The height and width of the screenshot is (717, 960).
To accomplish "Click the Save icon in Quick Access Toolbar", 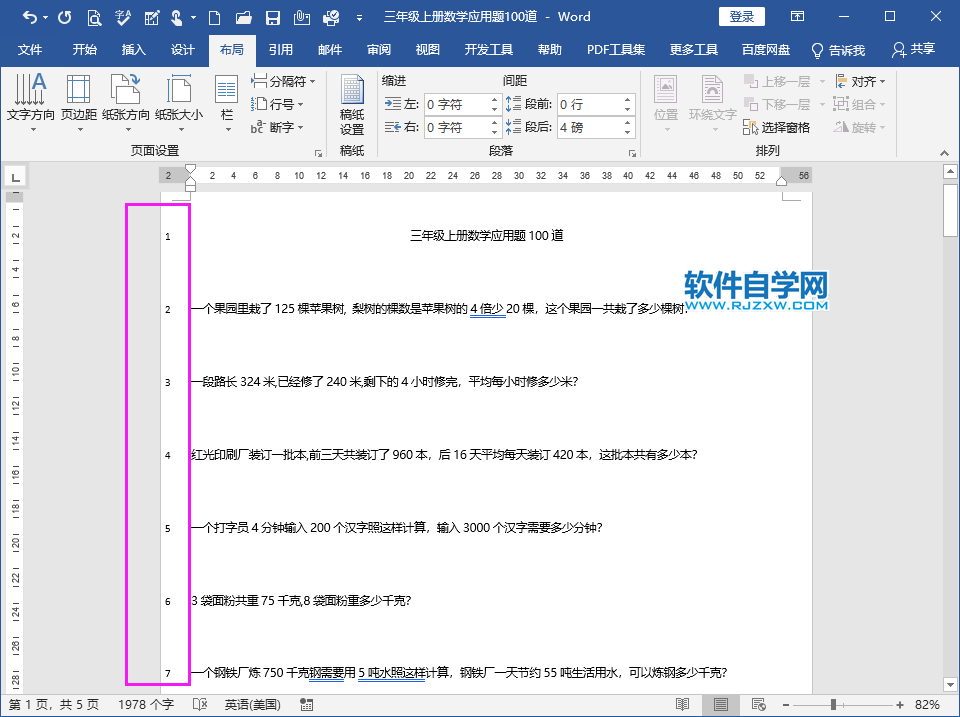I will tap(272, 16).
